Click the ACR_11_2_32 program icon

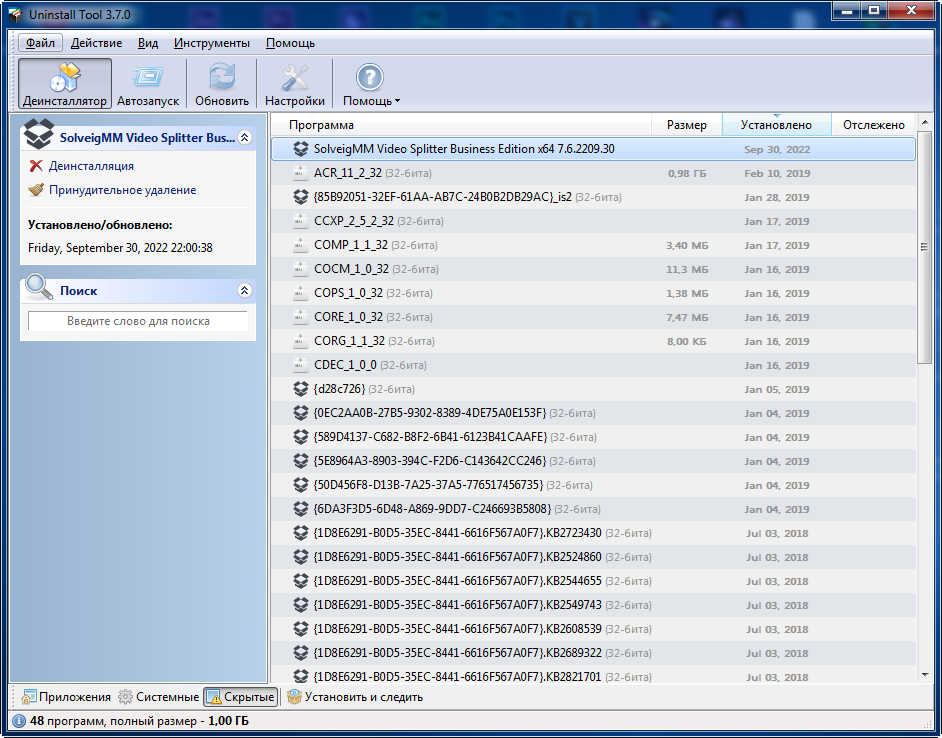(x=300, y=173)
